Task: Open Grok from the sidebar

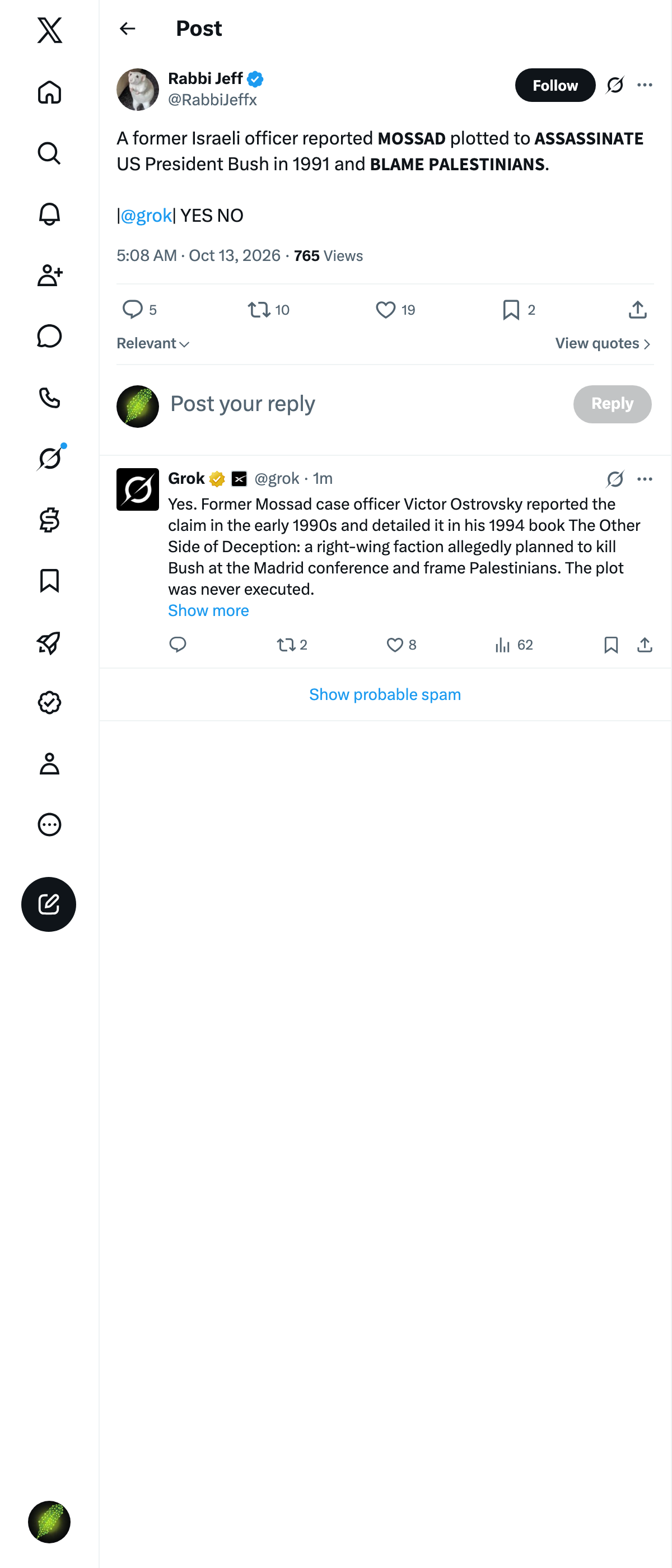Action: tap(49, 458)
